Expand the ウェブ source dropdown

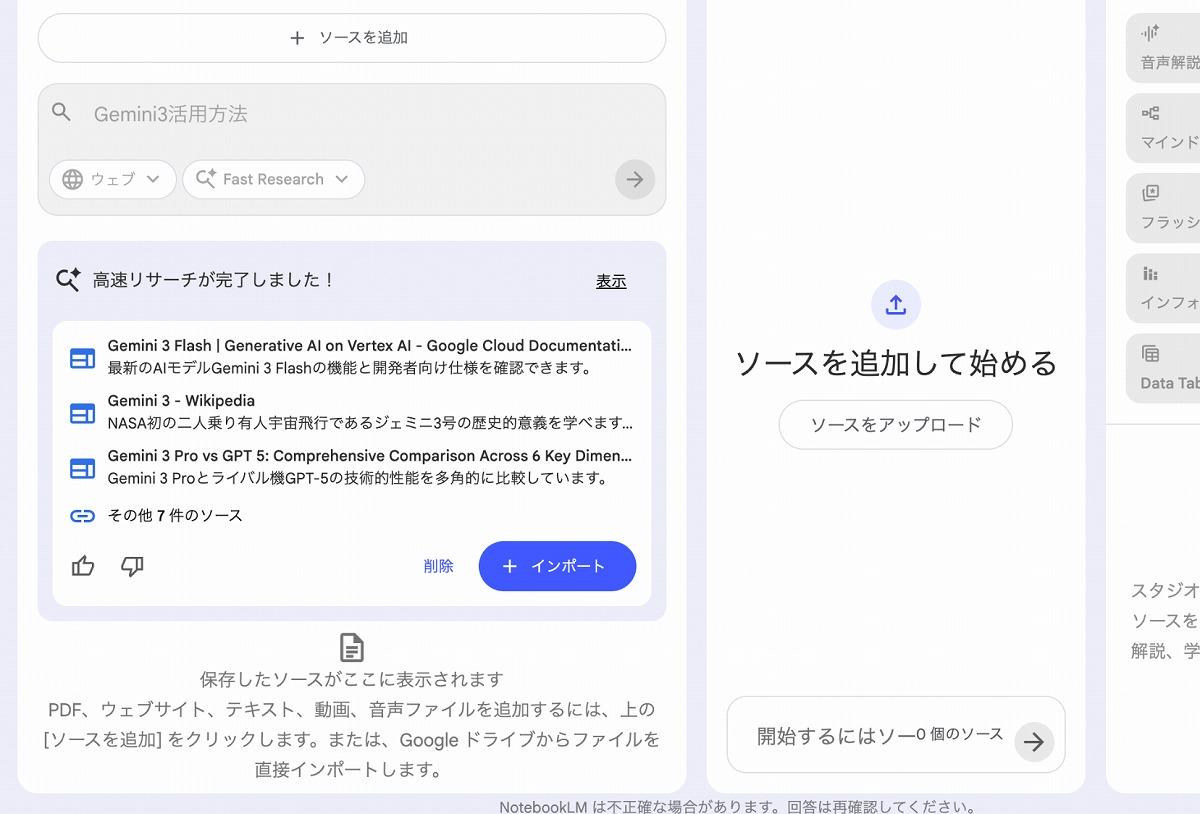point(112,180)
